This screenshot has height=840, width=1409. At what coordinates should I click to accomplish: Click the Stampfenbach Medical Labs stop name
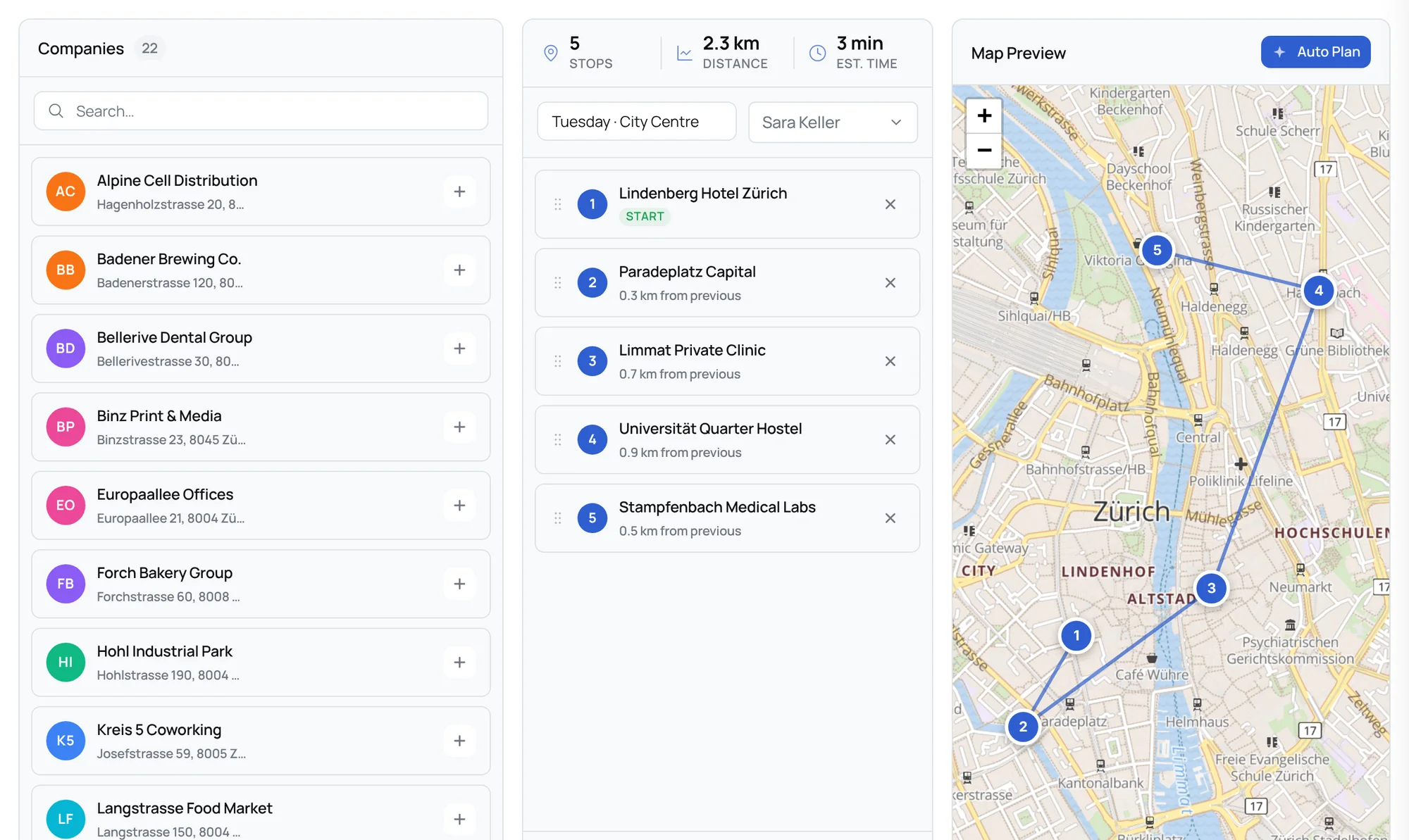717,507
